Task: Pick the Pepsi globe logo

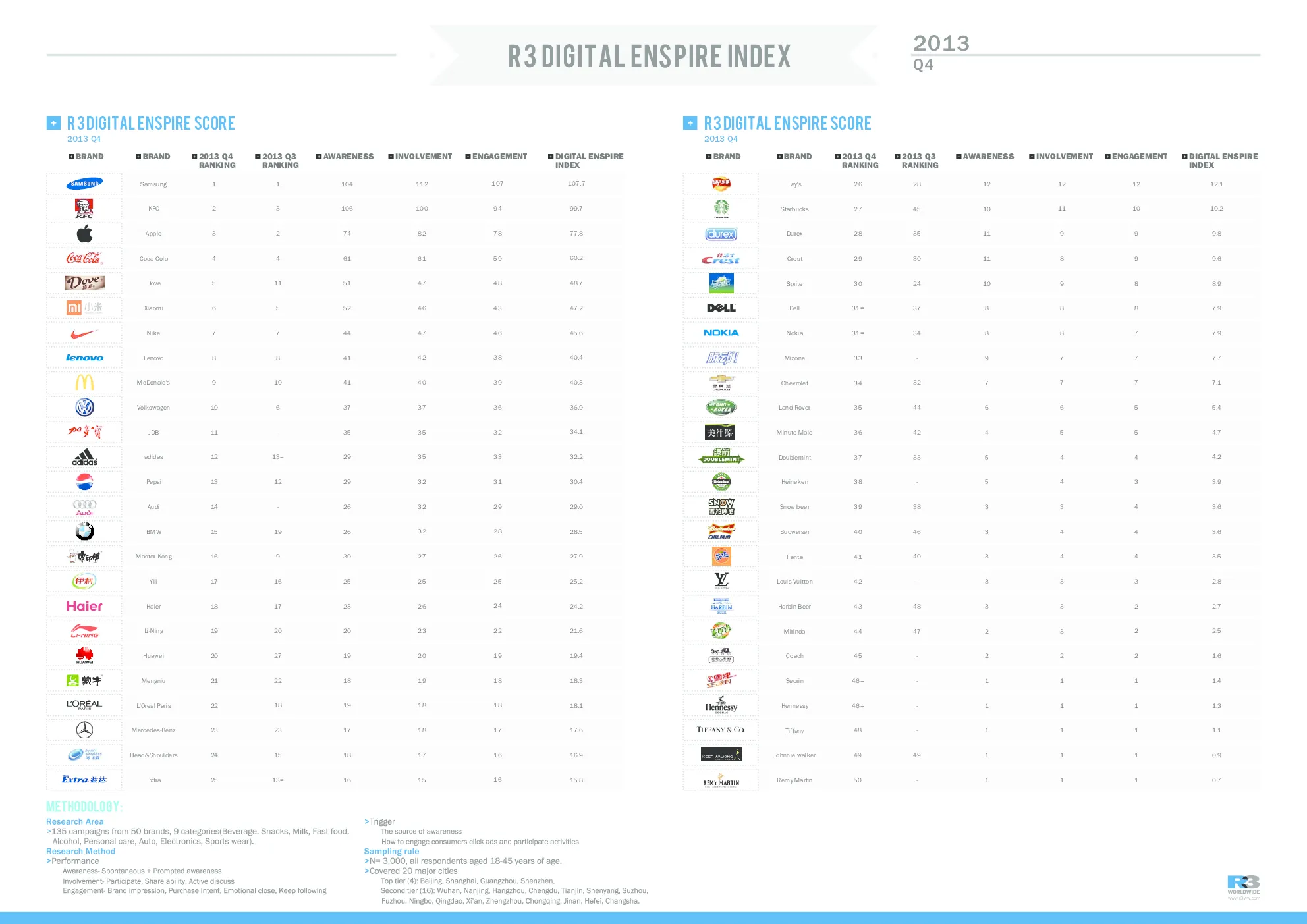Action: click(84, 482)
